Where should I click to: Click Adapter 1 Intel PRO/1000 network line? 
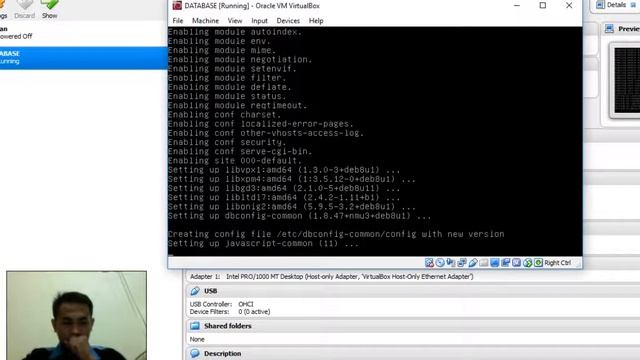[x=332, y=277]
